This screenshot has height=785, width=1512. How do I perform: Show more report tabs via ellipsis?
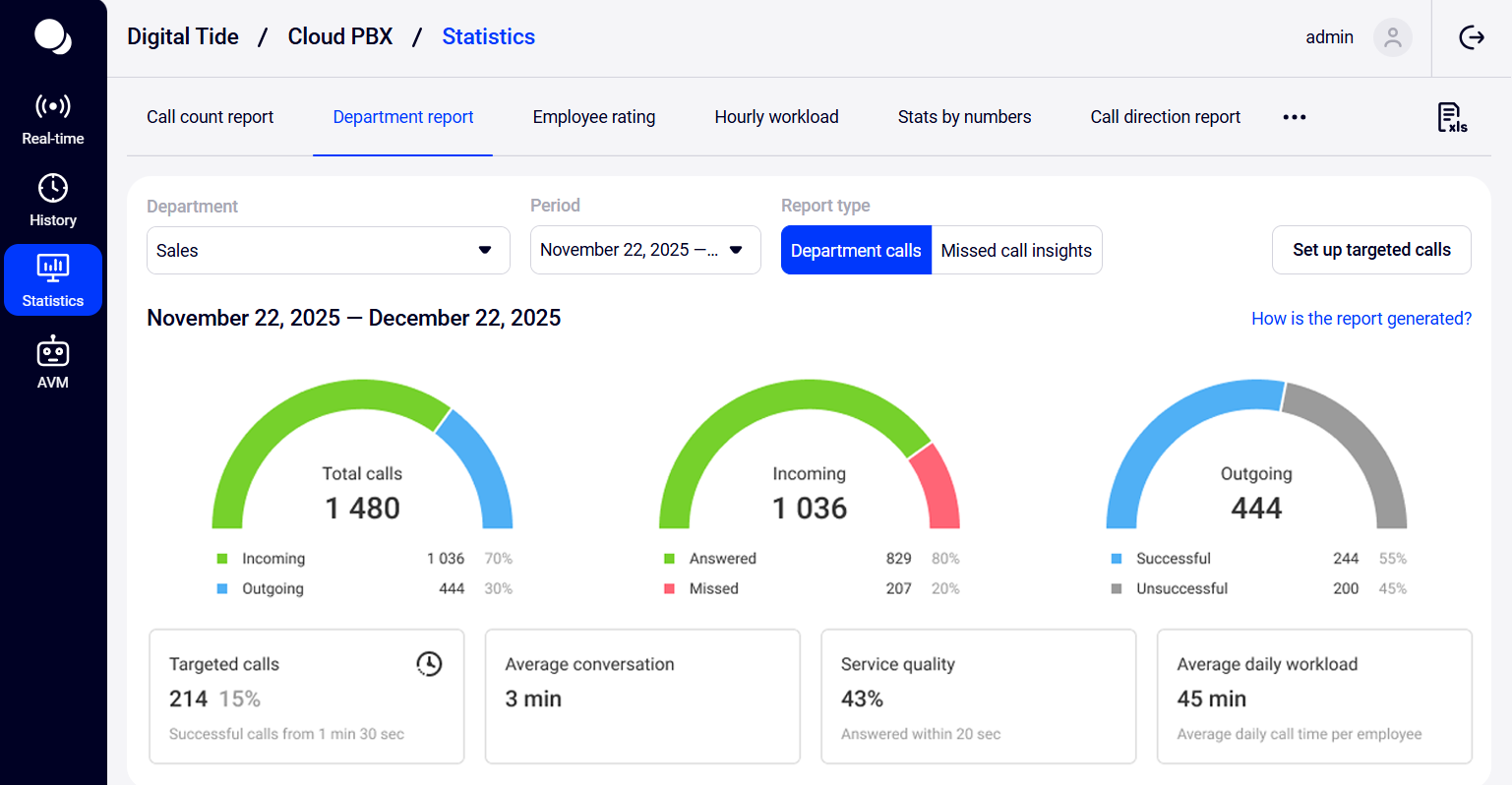pos(1294,117)
